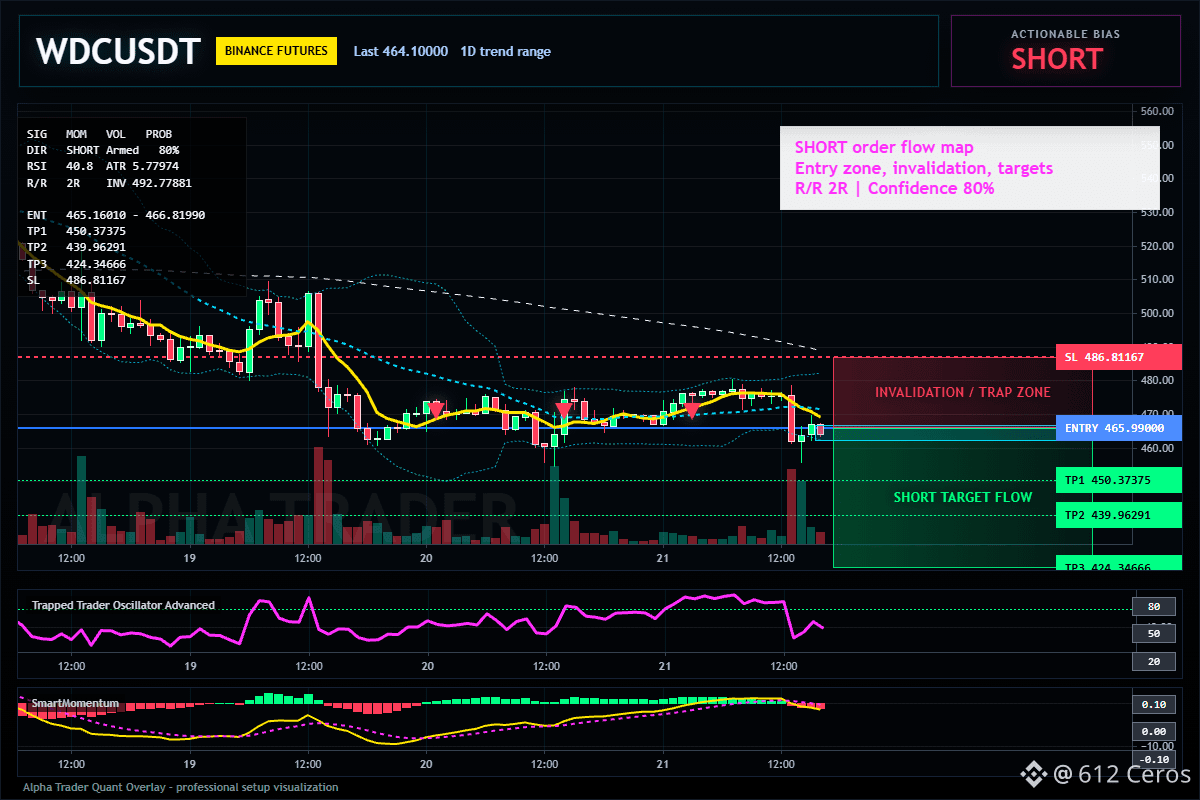This screenshot has height=800, width=1200.
Task: Click the Trapped Trader Oscillator Advanced label
Action: tap(123, 605)
